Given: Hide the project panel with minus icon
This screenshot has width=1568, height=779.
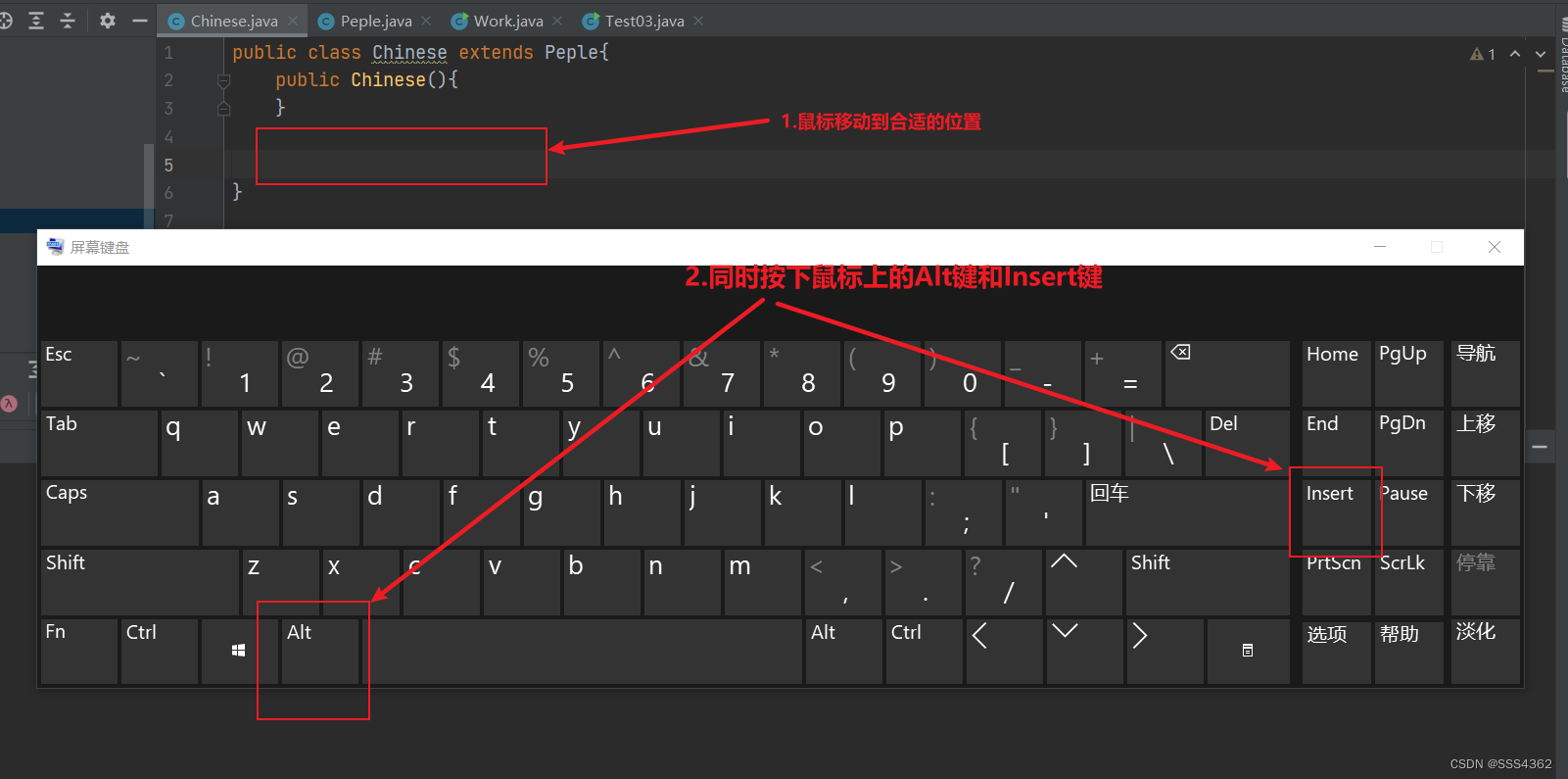Looking at the screenshot, I should coord(140,21).
